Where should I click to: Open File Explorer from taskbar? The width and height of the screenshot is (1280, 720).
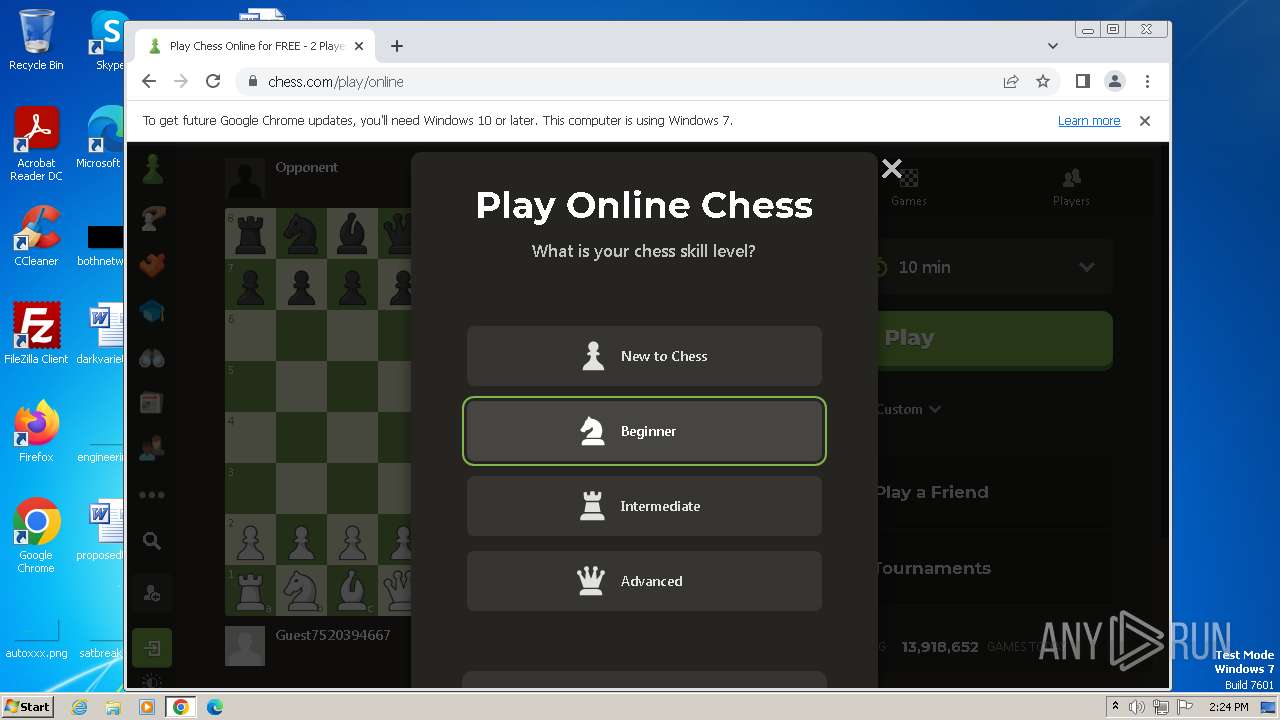click(x=113, y=707)
